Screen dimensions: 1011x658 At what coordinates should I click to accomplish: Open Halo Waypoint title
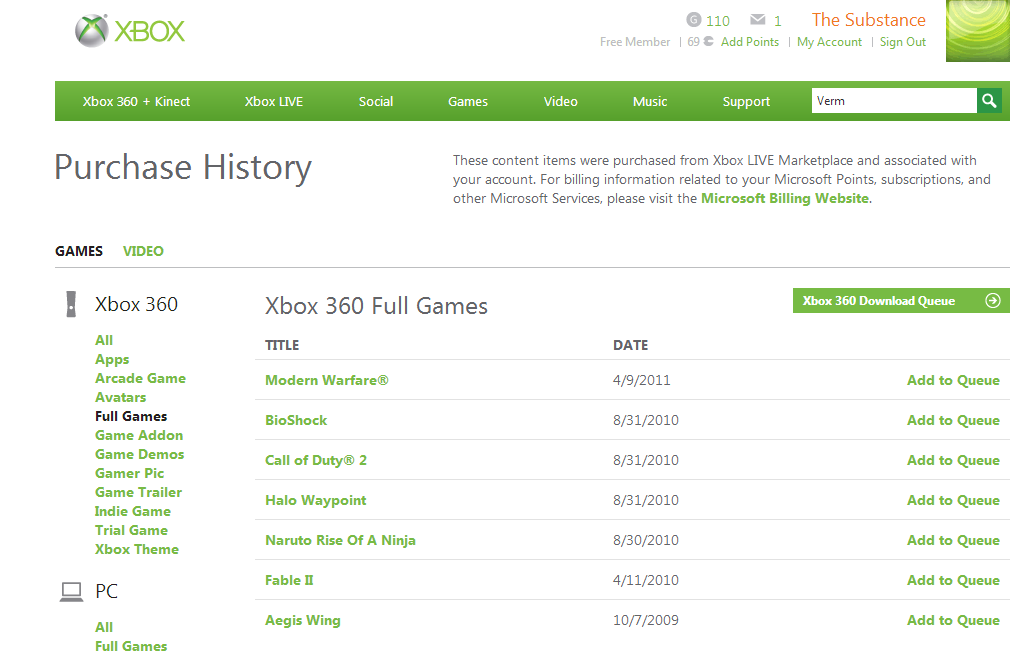click(315, 500)
